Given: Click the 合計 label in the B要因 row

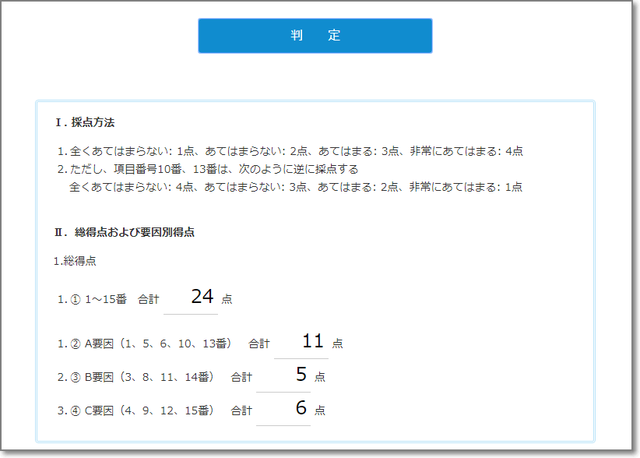Looking at the screenshot, I should 241,377.
